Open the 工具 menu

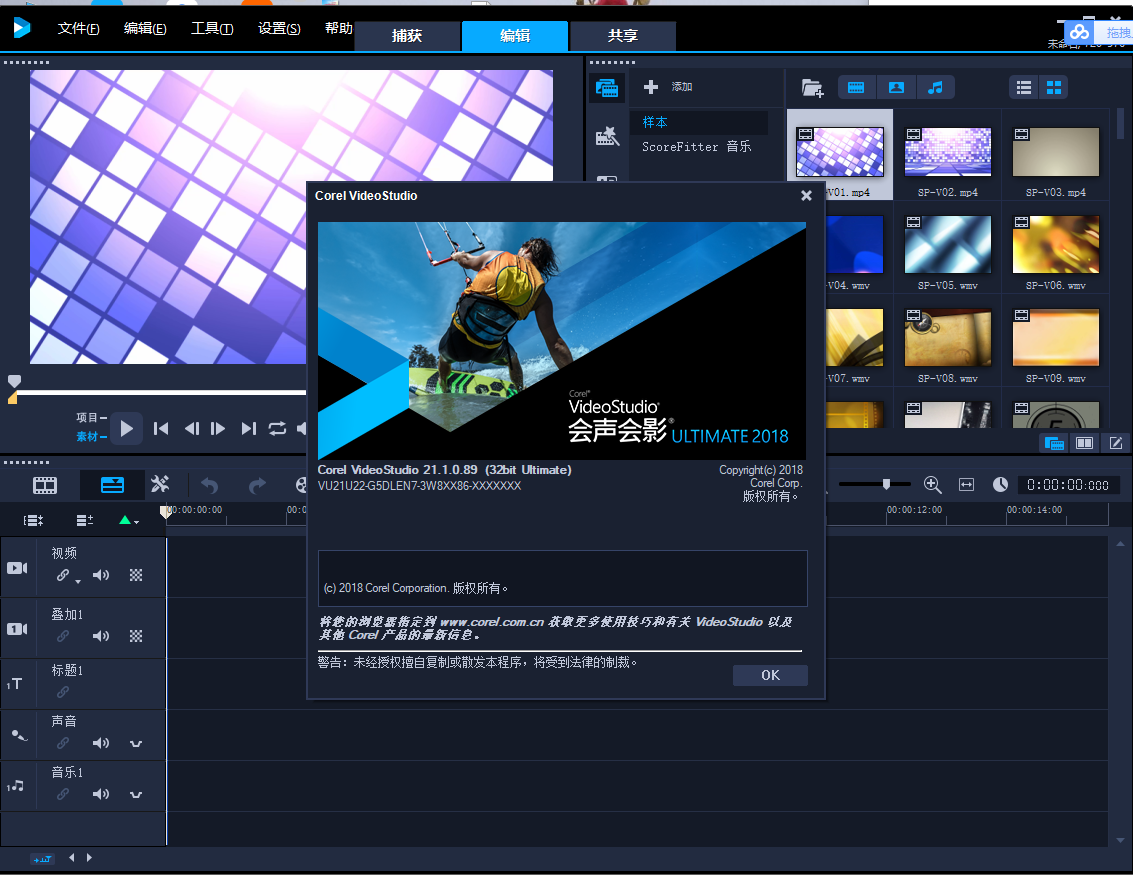pyautogui.click(x=212, y=28)
